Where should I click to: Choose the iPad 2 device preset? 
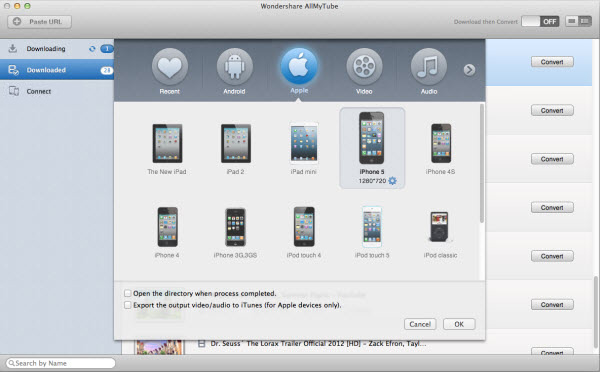(235, 149)
